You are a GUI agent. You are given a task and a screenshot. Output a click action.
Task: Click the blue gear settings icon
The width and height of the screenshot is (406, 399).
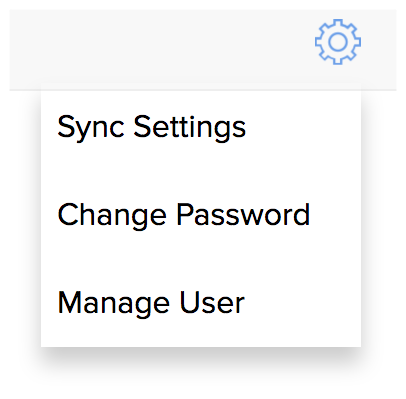[x=338, y=42]
